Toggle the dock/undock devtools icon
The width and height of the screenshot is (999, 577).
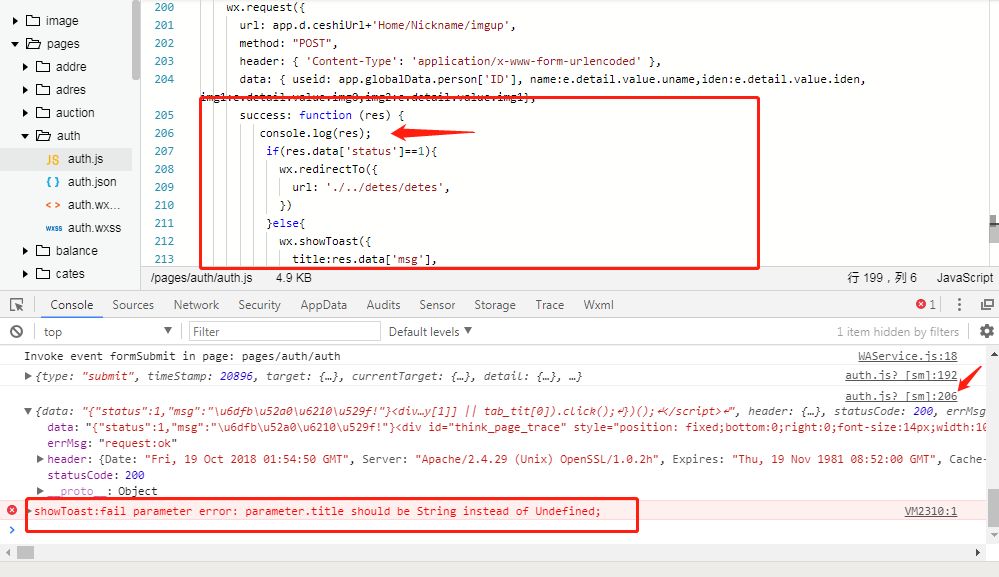(987, 304)
